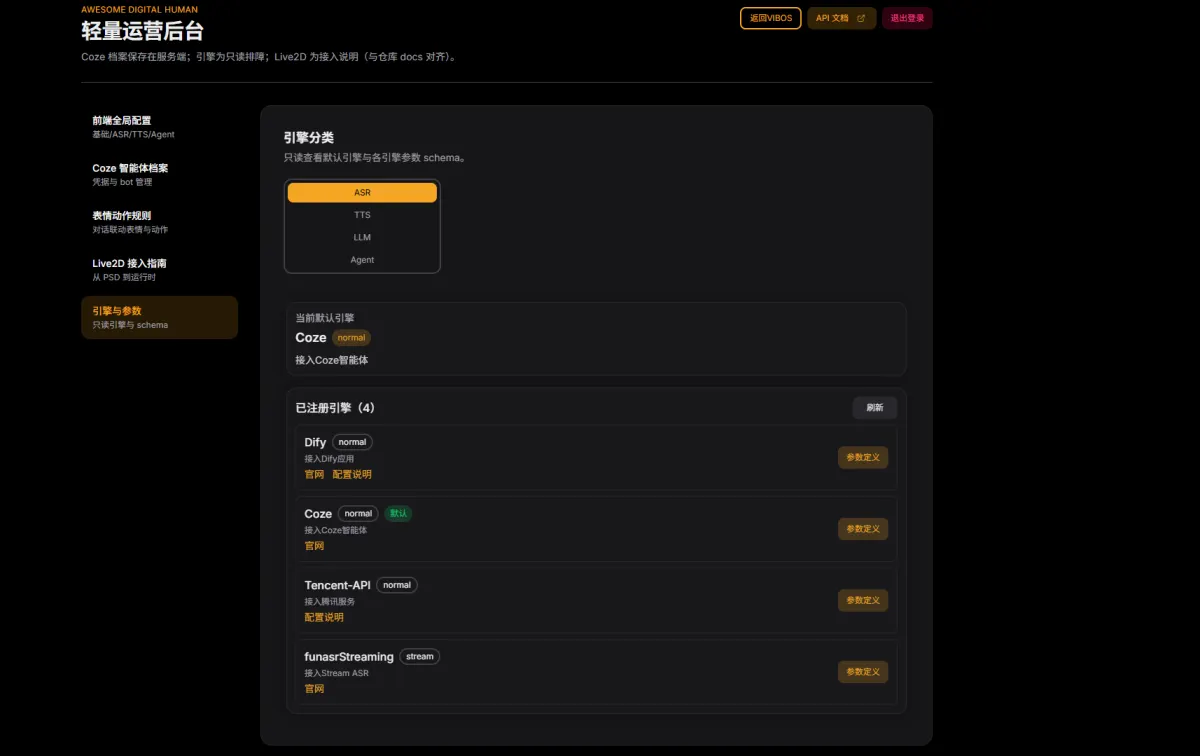
Task: Open the Tencent-API 配置说明 link
Action: point(324,617)
